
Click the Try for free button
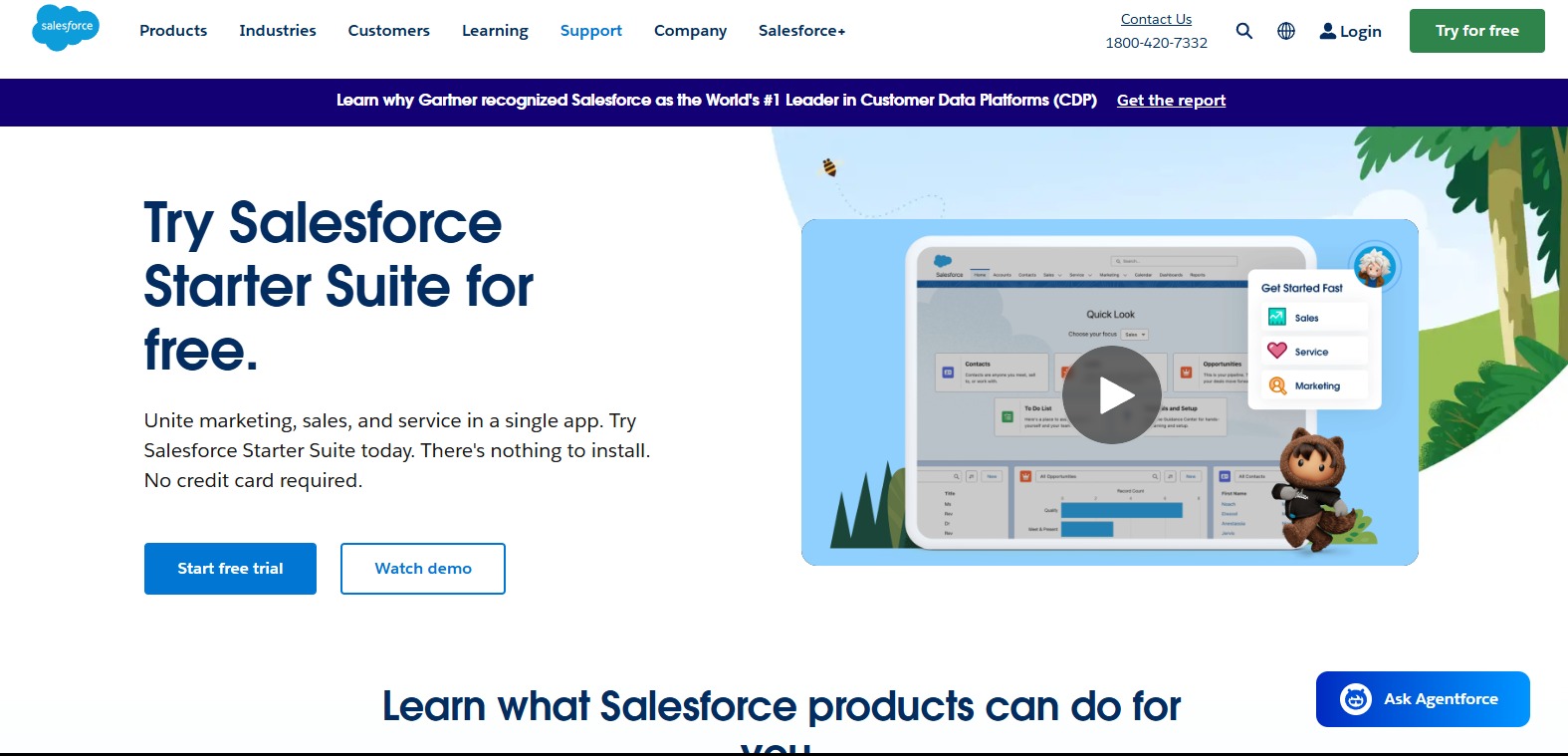1477,31
